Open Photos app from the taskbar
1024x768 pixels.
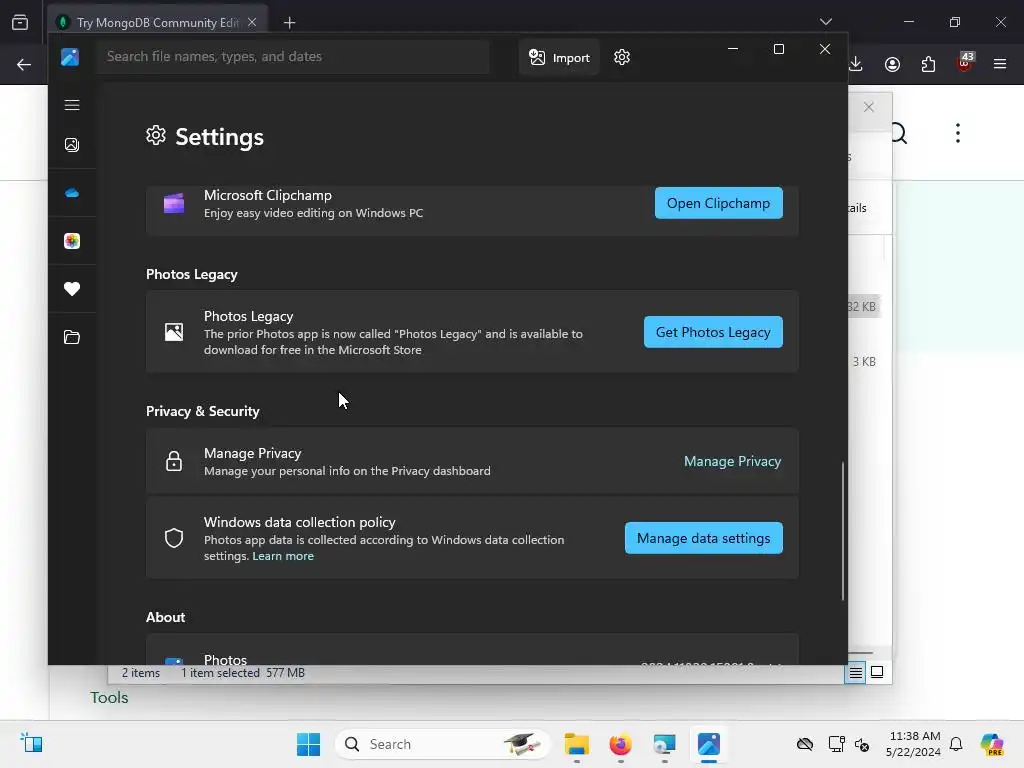(x=709, y=744)
